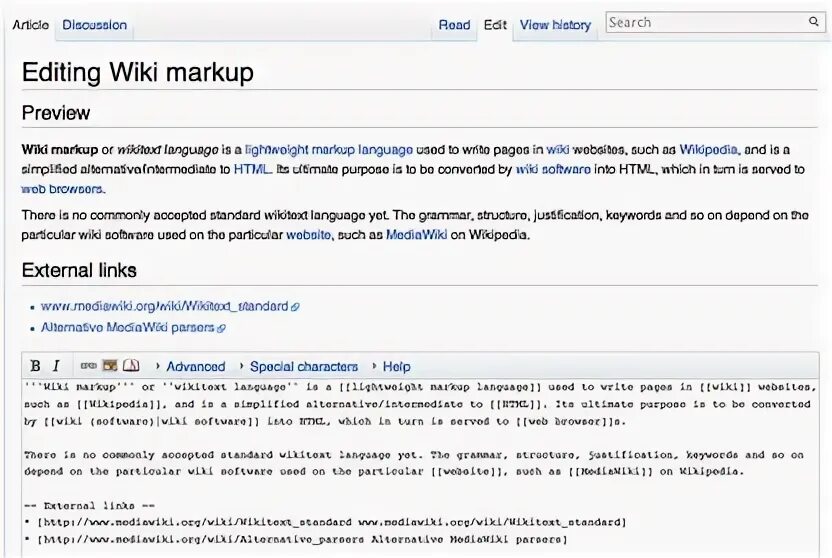Expand the Help toolbar section

pyautogui.click(x=396, y=367)
